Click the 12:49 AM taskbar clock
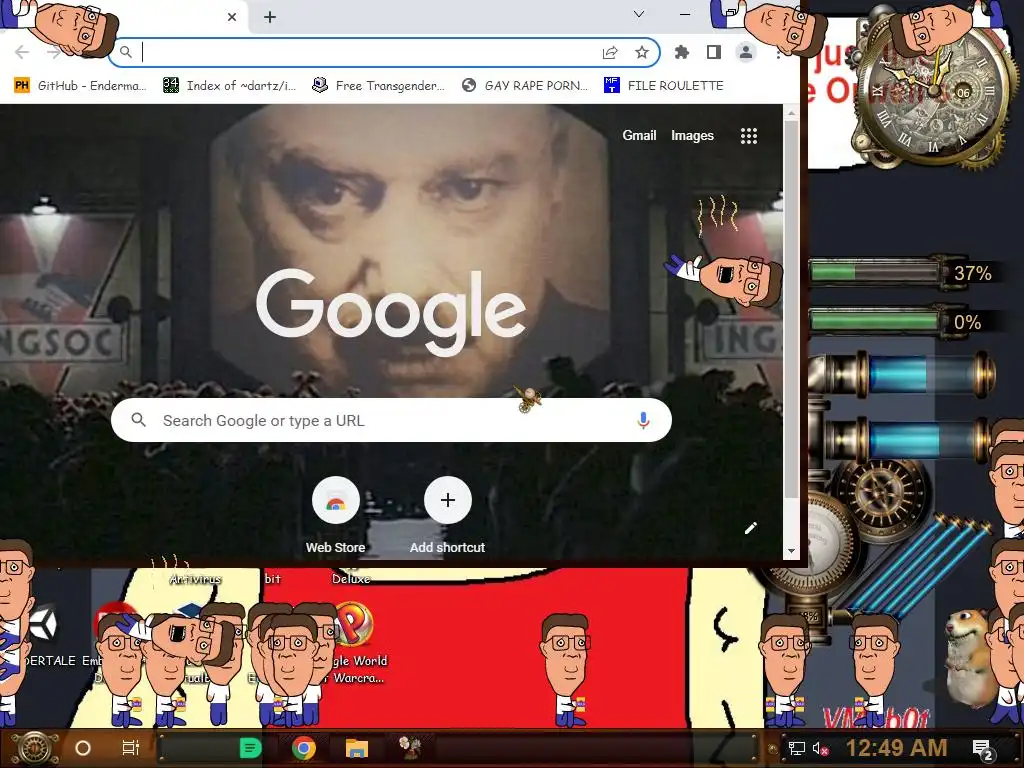This screenshot has width=1024, height=768. [897, 748]
